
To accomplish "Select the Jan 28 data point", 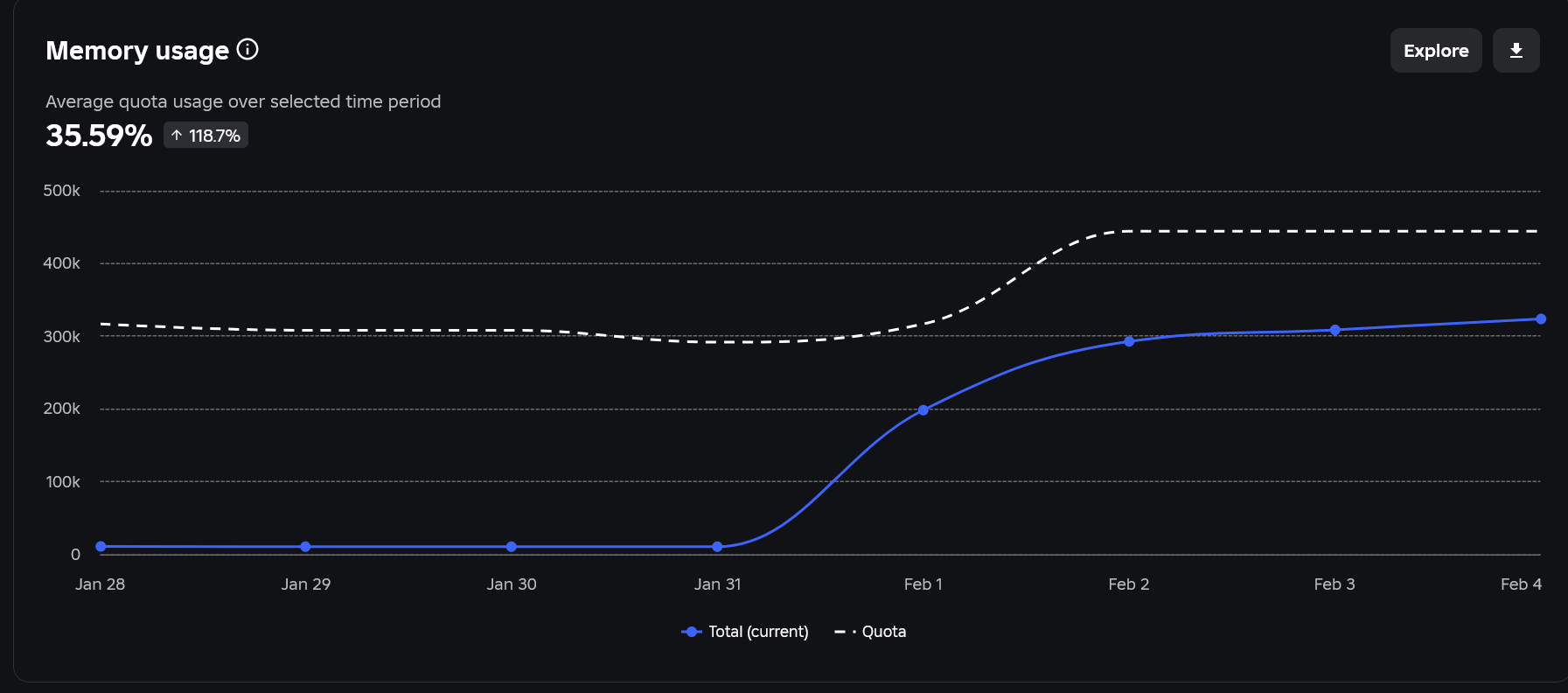I will (101, 546).
